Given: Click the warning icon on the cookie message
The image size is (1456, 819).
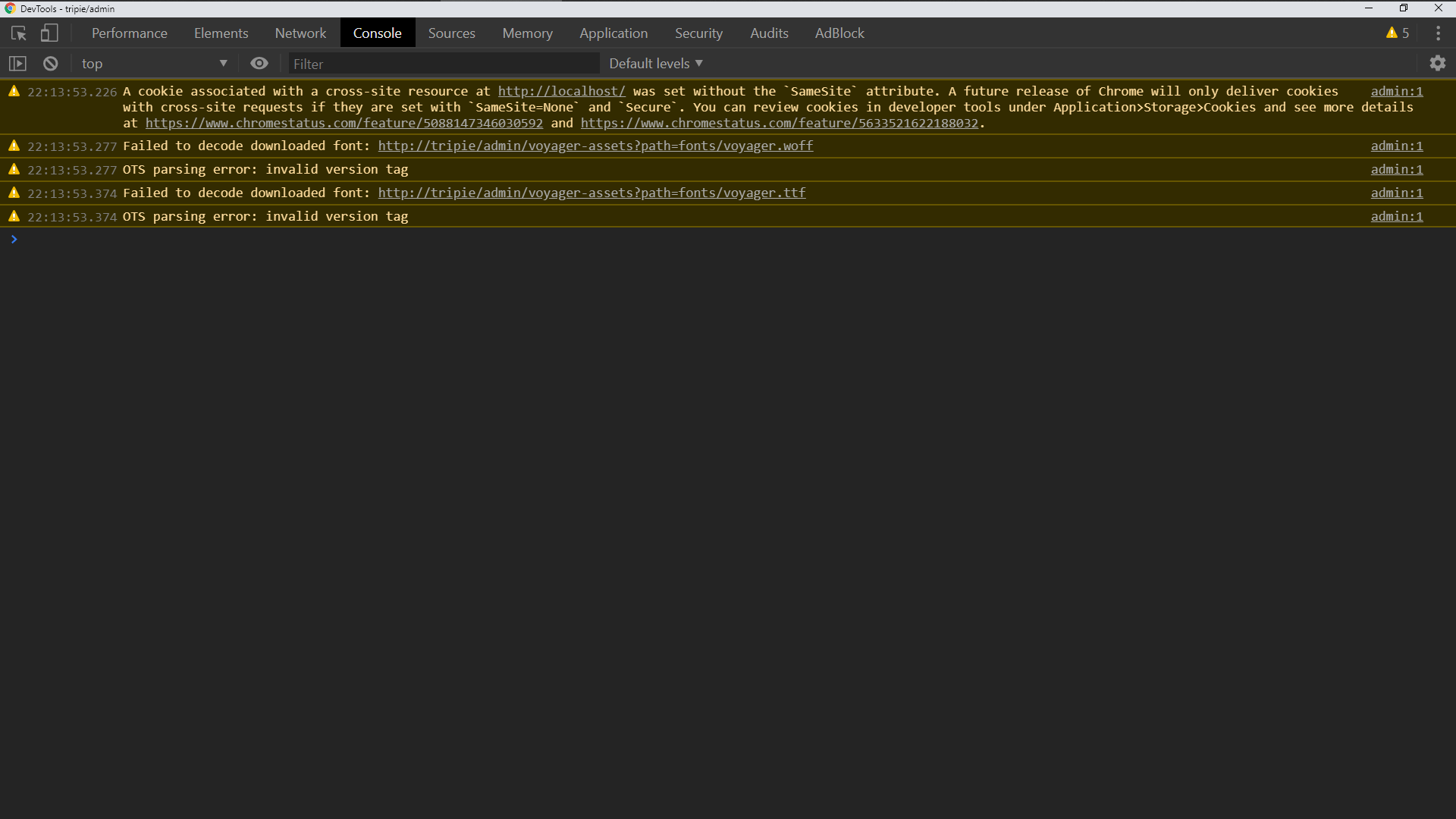Looking at the screenshot, I should (14, 91).
